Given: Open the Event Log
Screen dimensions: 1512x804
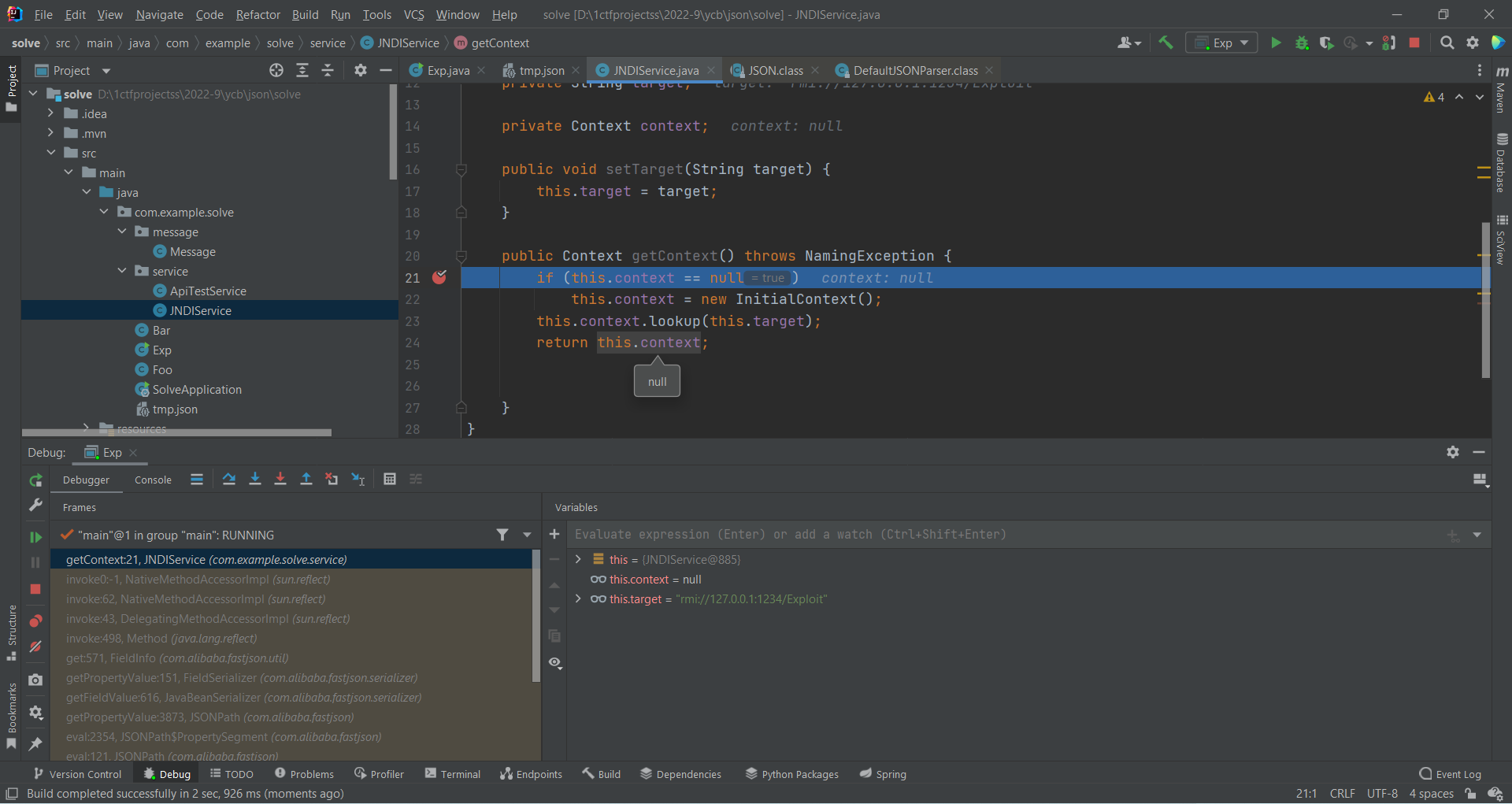Looking at the screenshot, I should click(1451, 774).
